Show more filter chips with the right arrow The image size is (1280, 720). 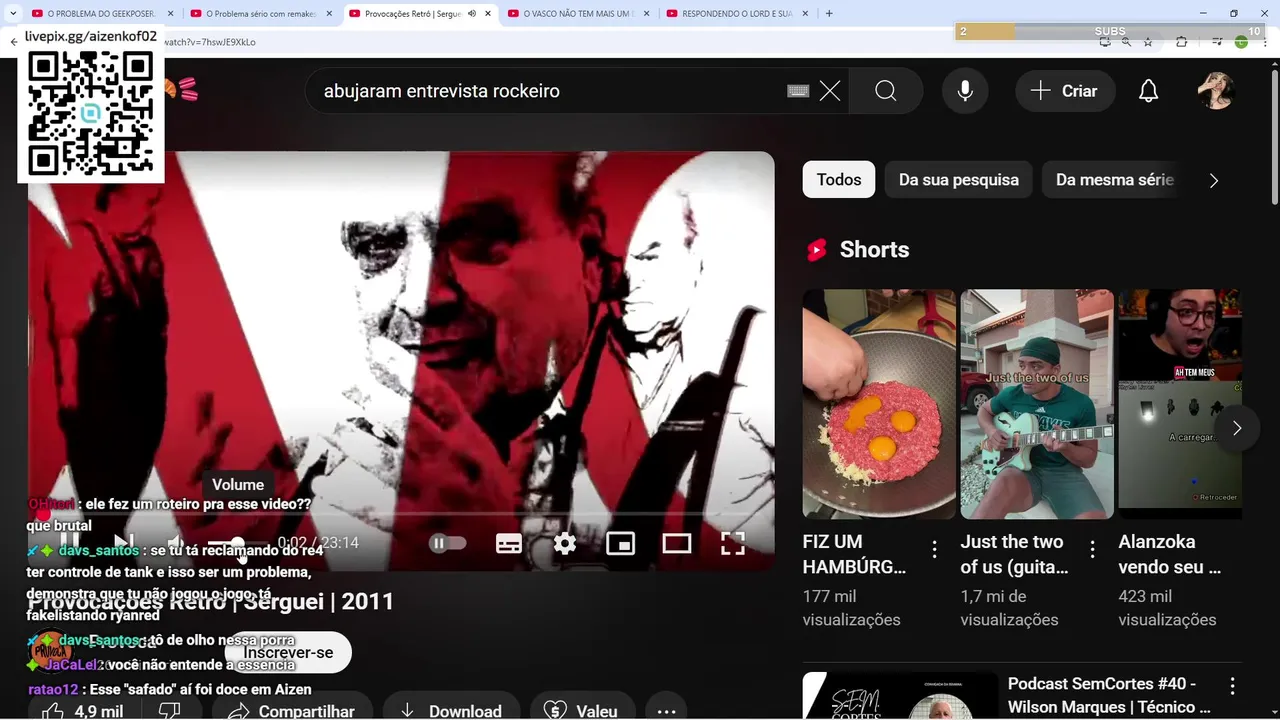coord(1214,180)
